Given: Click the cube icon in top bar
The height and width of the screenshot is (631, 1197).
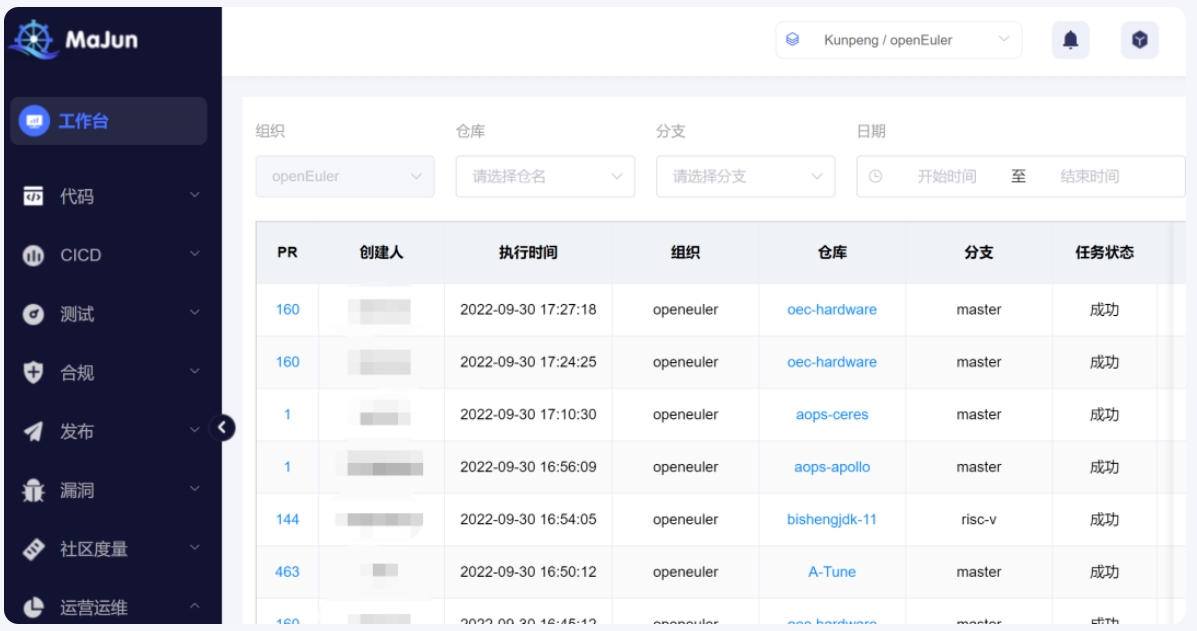Looking at the screenshot, I should [1139, 40].
